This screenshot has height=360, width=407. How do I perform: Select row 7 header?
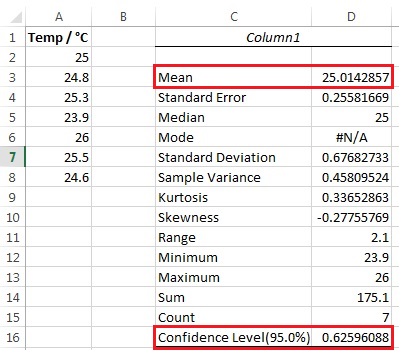tap(12, 157)
